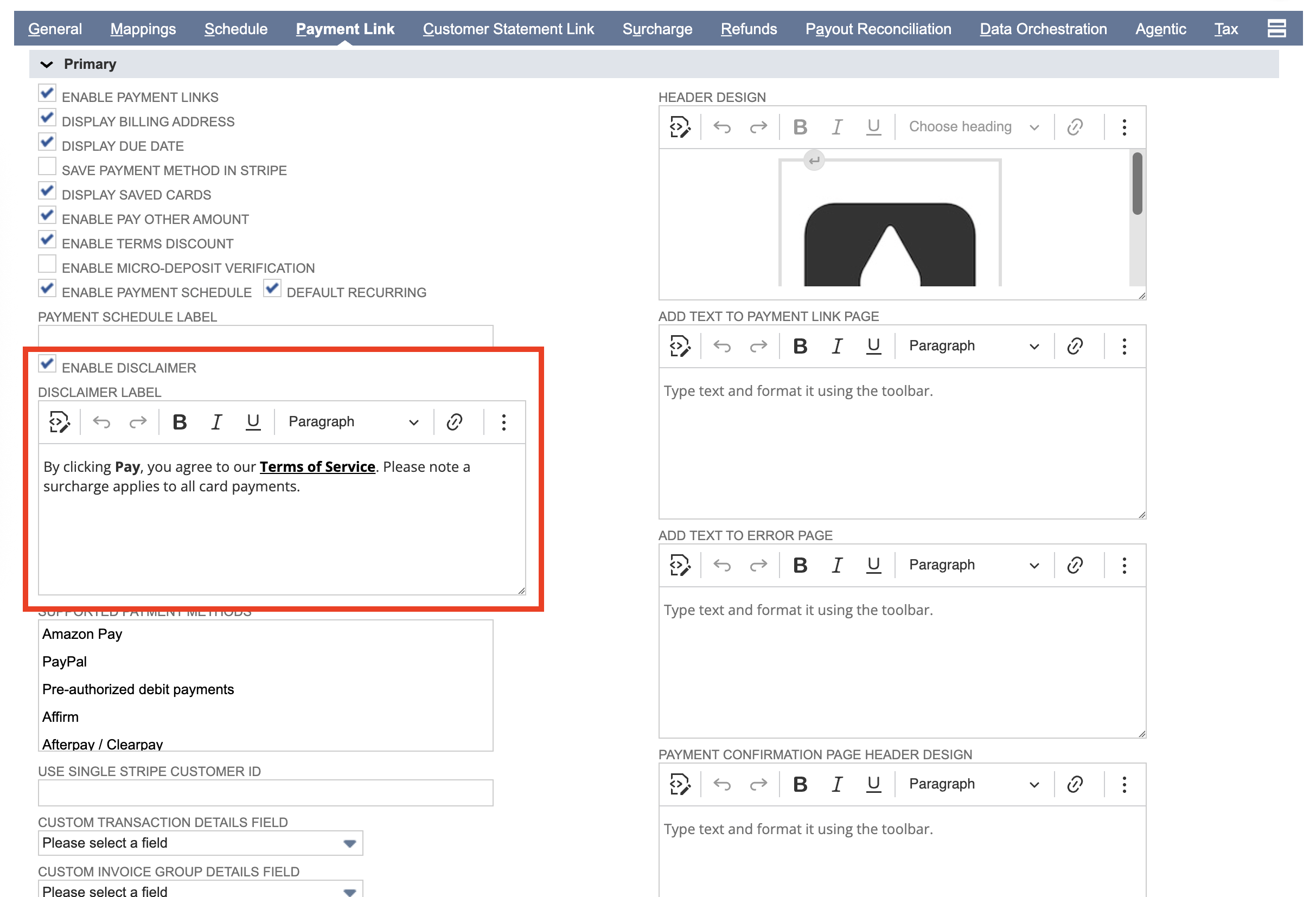1316x897 pixels.
Task: Open more options in Disclaimer Label toolbar
Action: click(x=504, y=422)
